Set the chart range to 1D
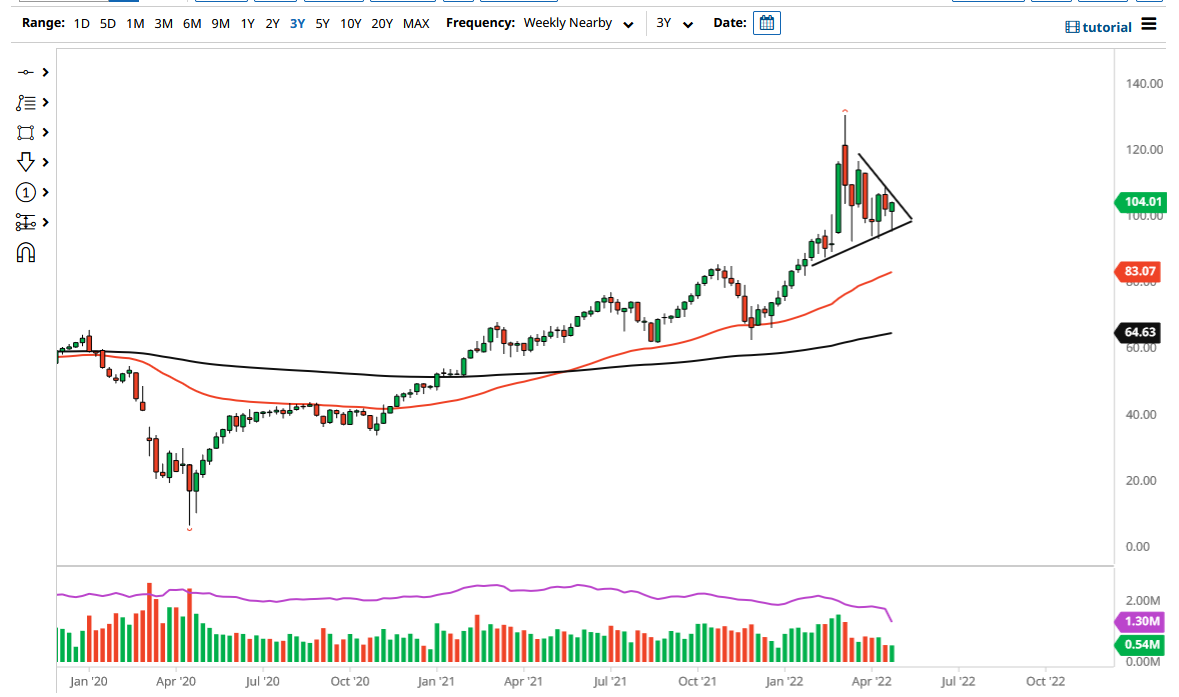The height and width of the screenshot is (697, 1179). tap(82, 23)
